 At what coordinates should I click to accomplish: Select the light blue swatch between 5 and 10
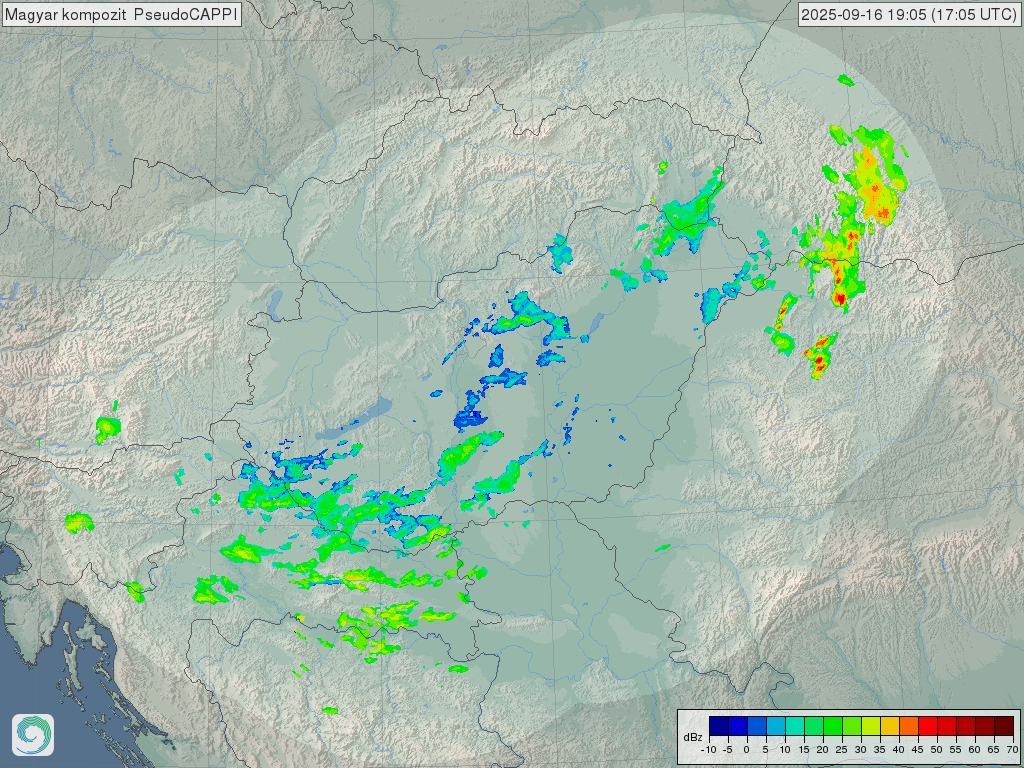point(776,726)
